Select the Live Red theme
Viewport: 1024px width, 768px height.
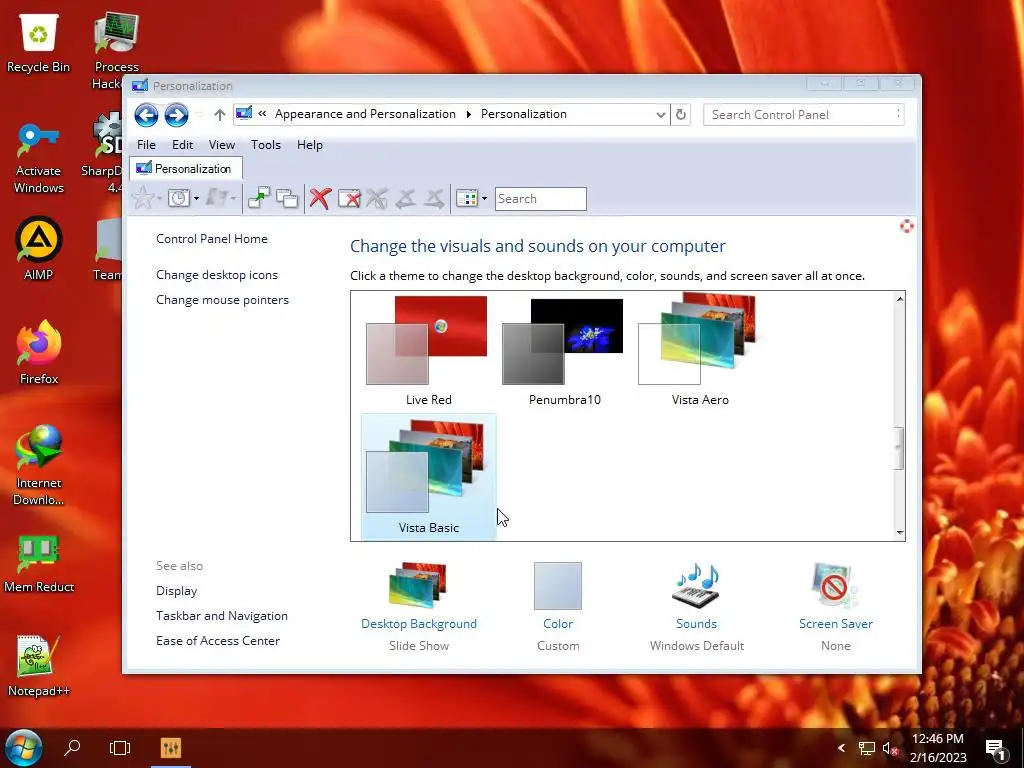coord(428,351)
